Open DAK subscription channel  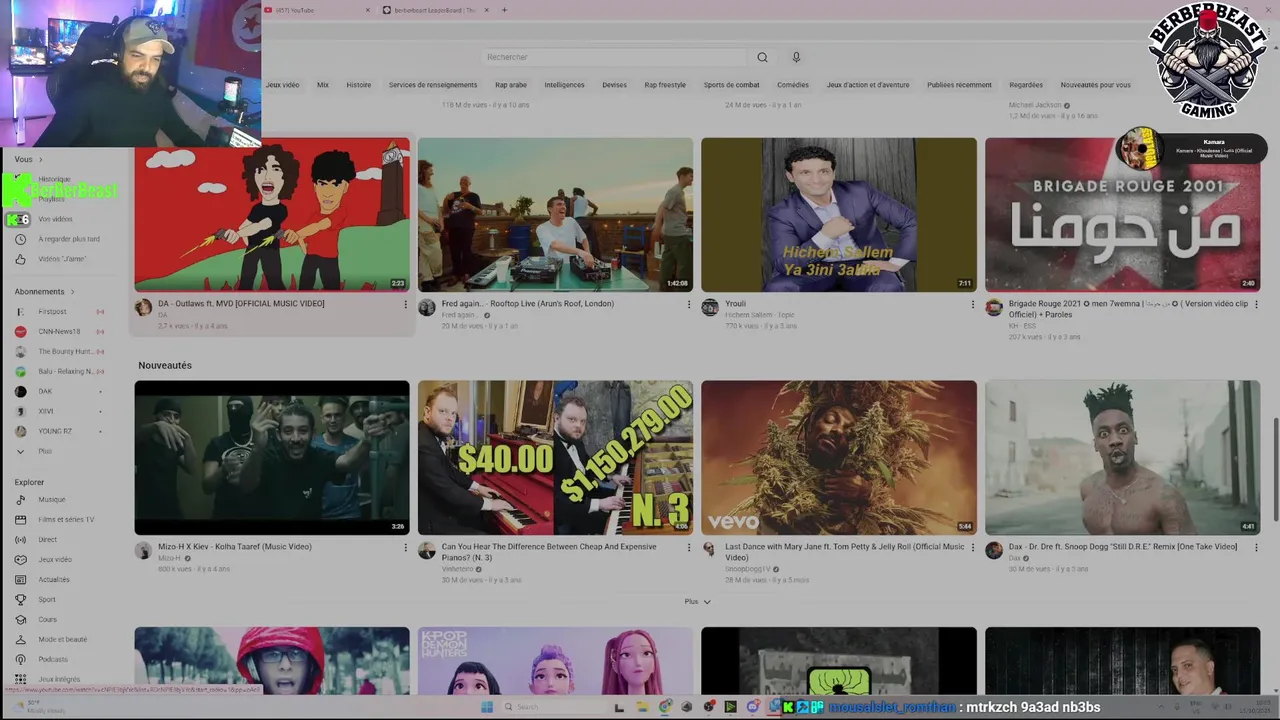[45, 391]
